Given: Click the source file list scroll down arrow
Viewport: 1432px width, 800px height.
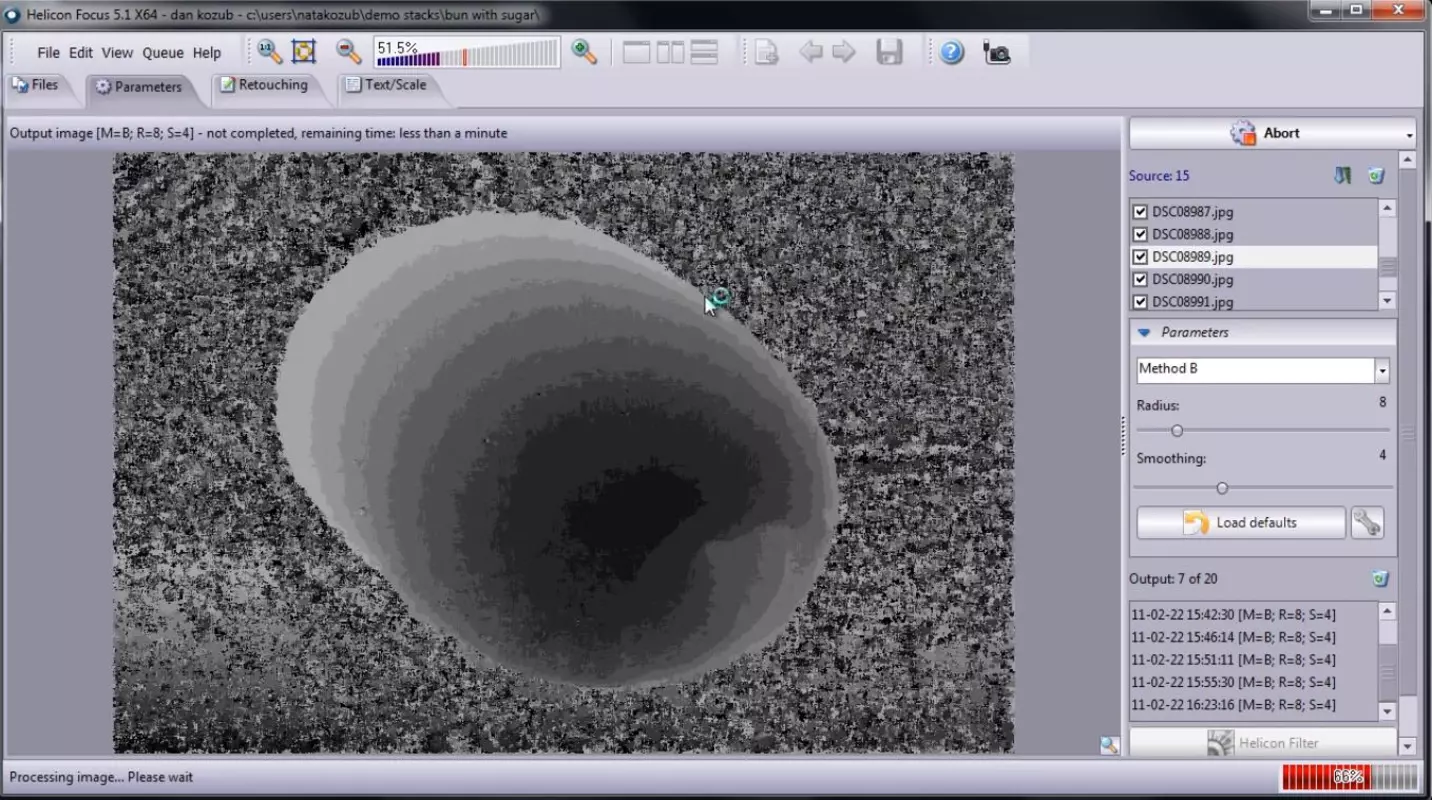Looking at the screenshot, I should point(1387,301).
